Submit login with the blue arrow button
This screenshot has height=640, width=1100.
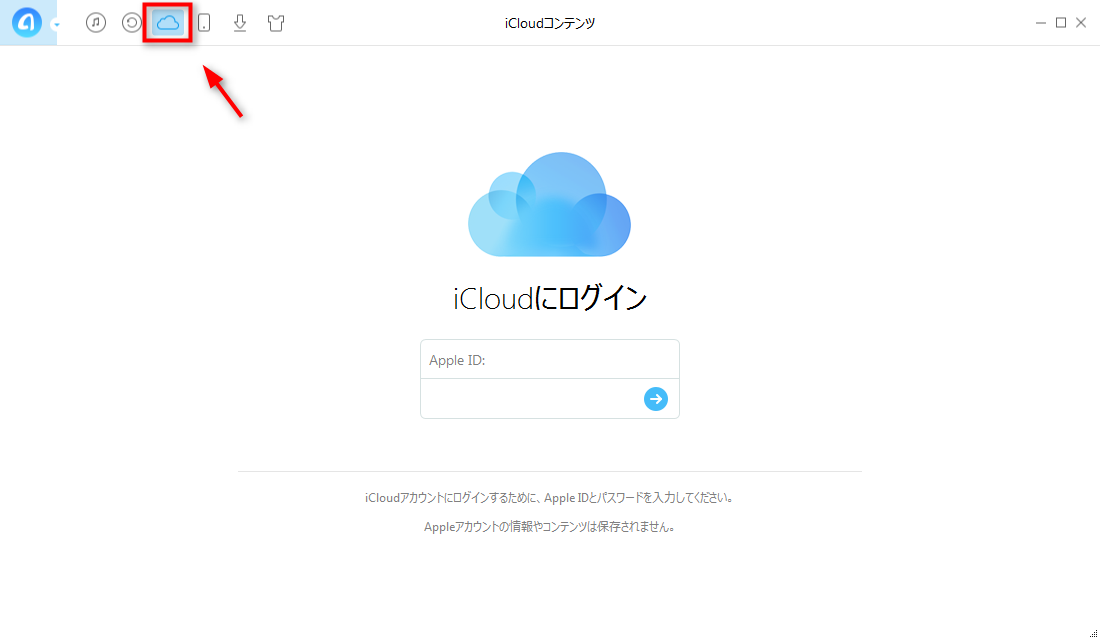(656, 399)
